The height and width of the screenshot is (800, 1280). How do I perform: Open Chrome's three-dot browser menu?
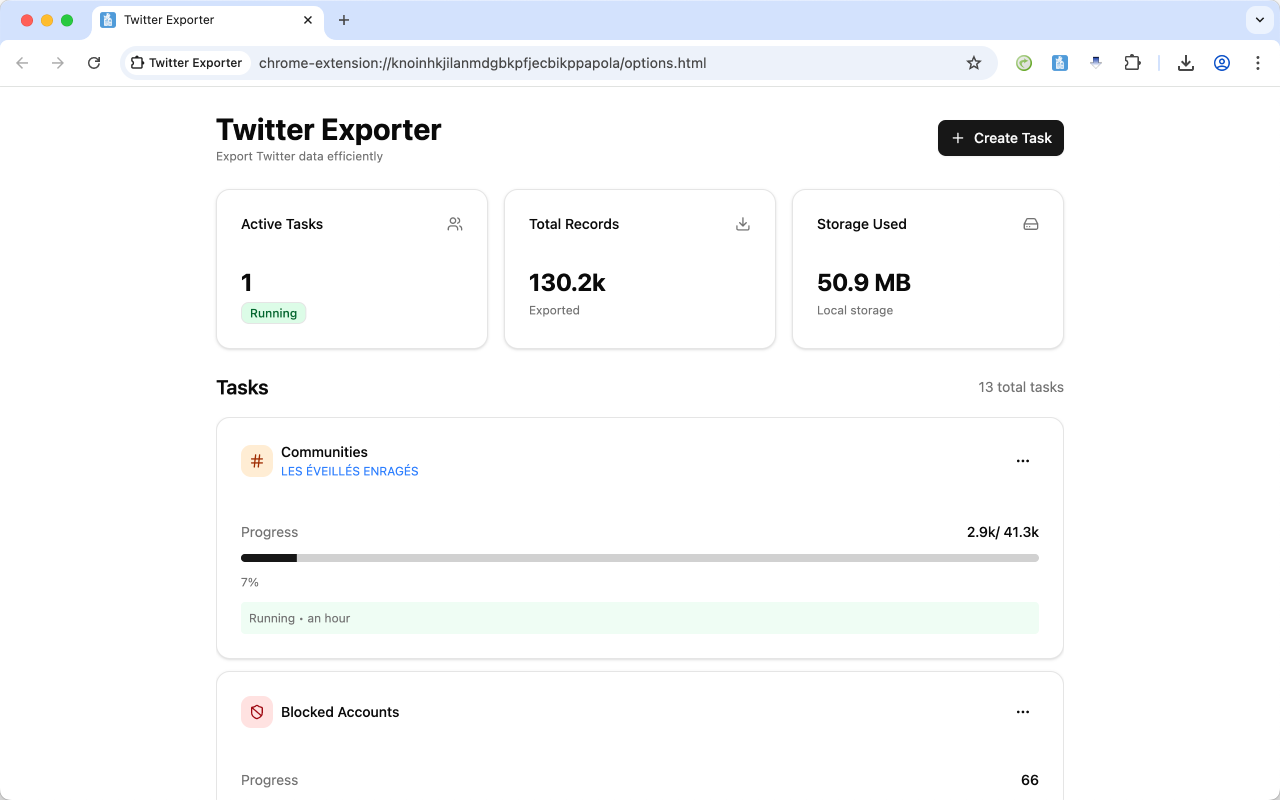[x=1257, y=62]
